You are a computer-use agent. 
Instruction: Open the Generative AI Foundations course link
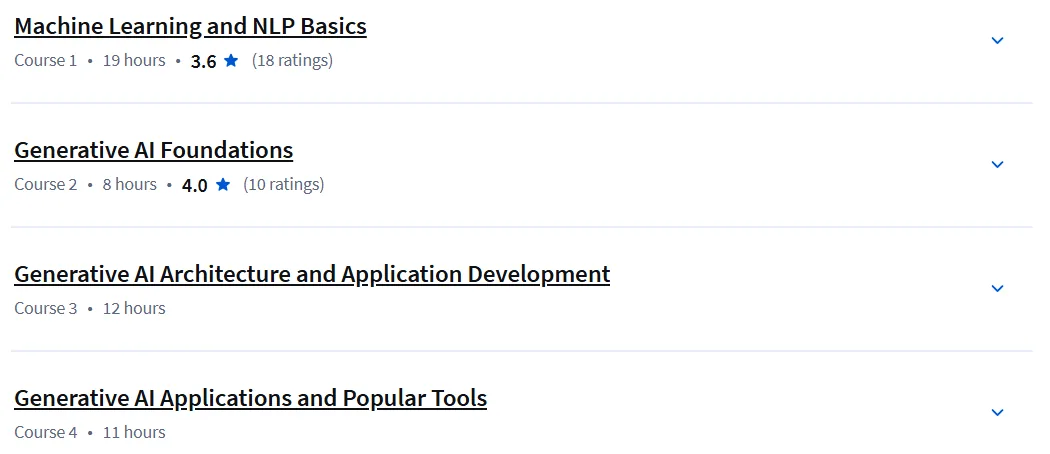153,150
